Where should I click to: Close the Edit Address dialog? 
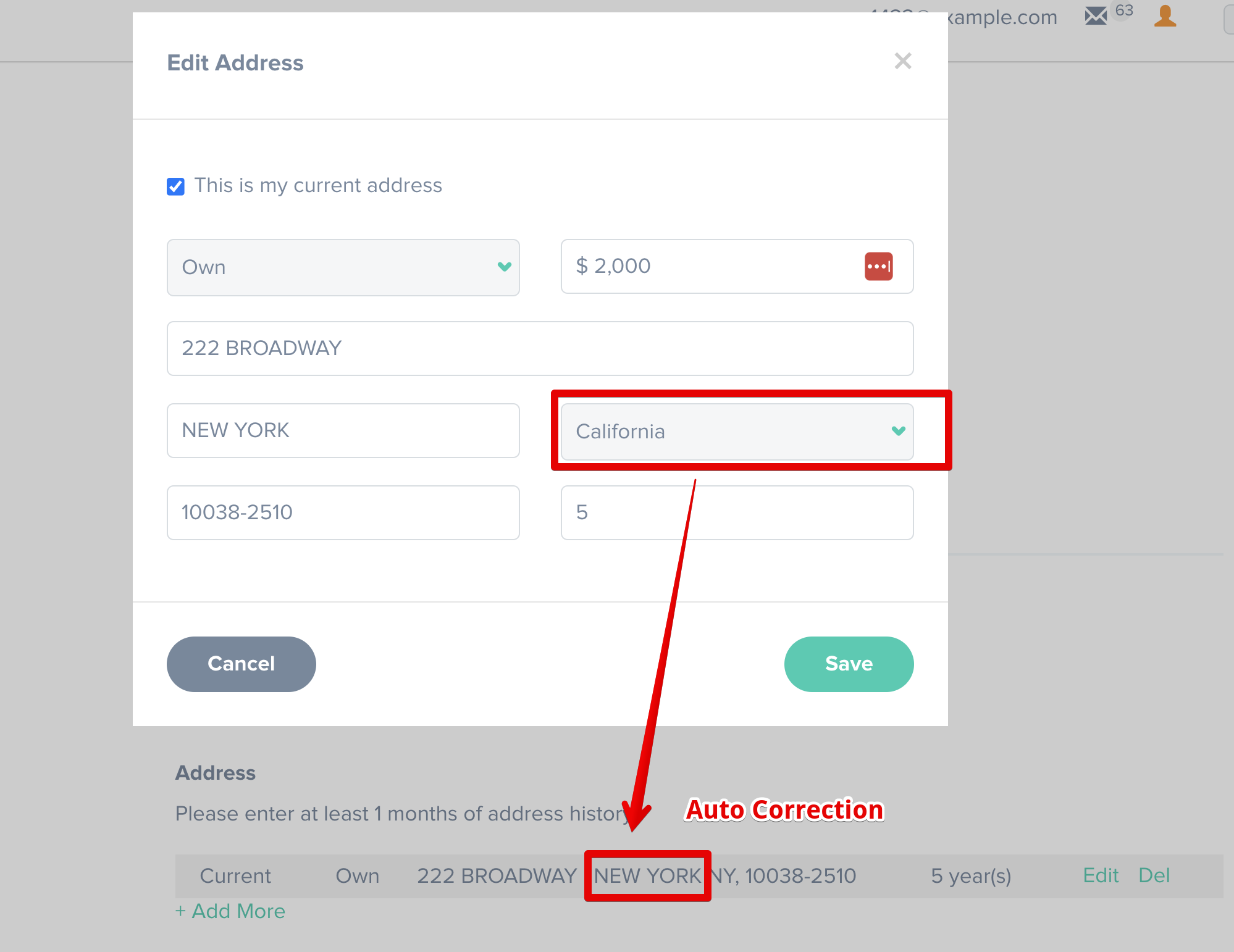tap(902, 61)
